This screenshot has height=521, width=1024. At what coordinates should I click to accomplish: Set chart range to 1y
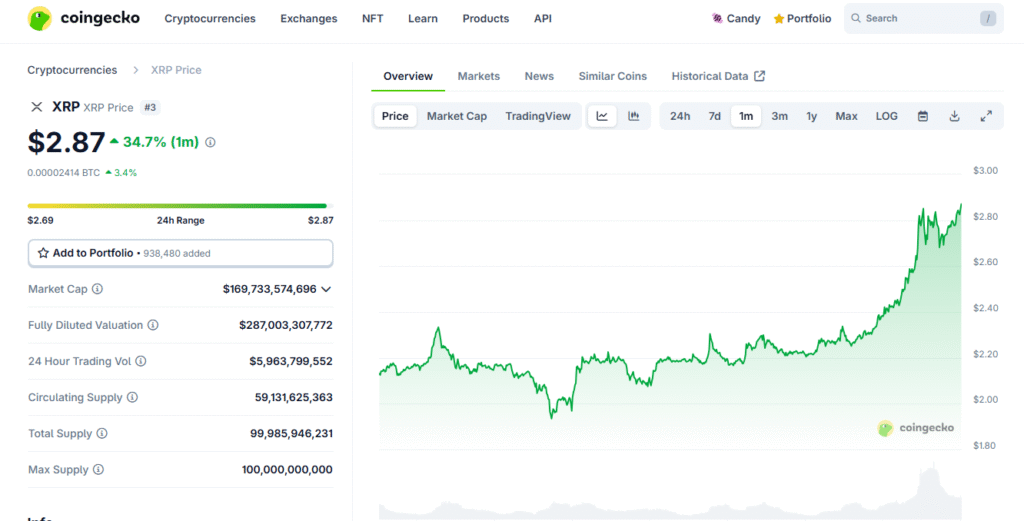812,116
